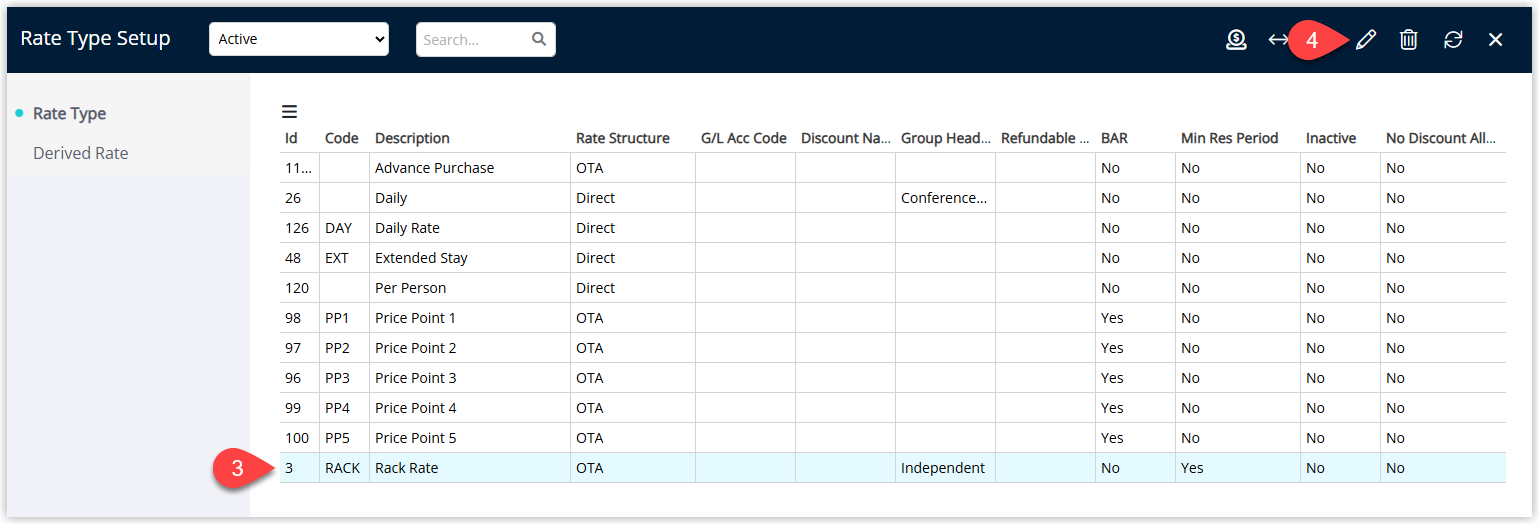This screenshot has width=1540, height=525.
Task: Sort by the Id column header
Action: pyautogui.click(x=291, y=138)
